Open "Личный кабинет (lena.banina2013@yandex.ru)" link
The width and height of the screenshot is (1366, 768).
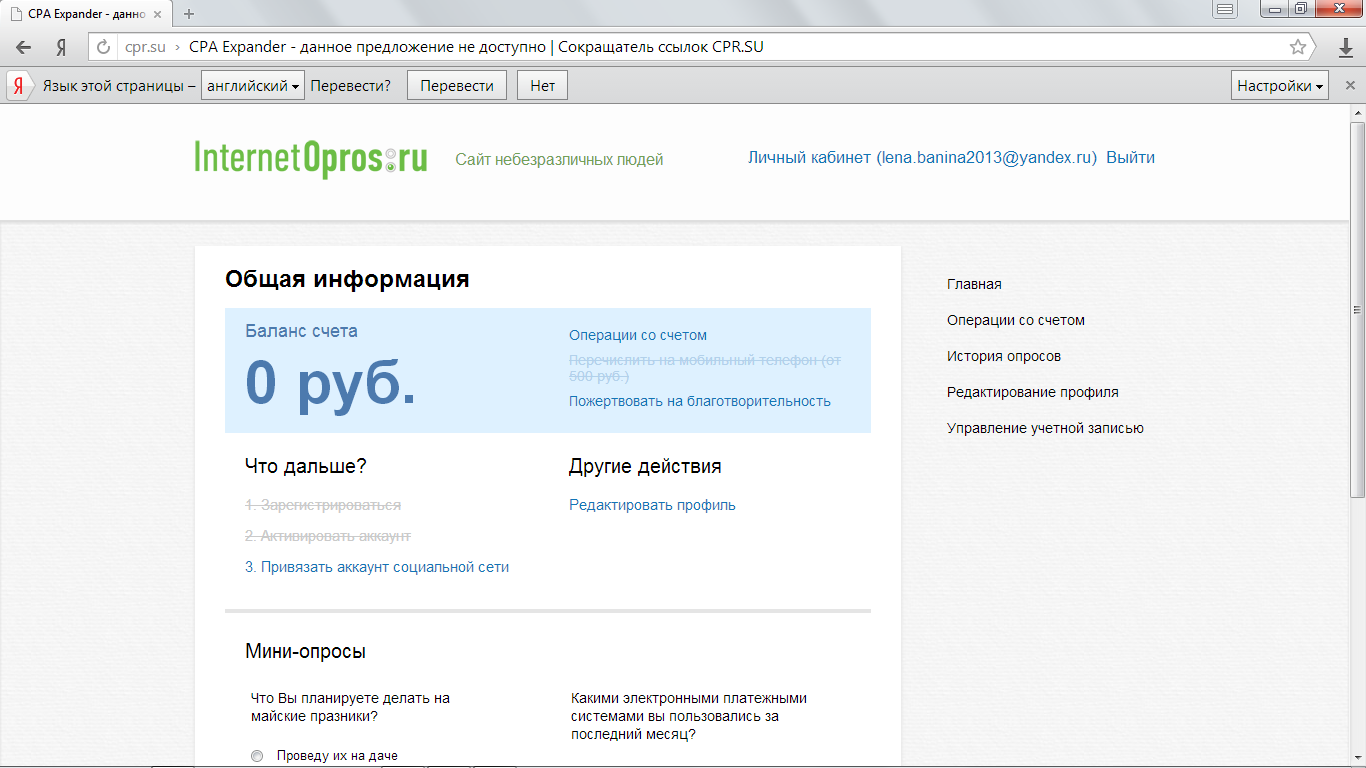tap(922, 158)
